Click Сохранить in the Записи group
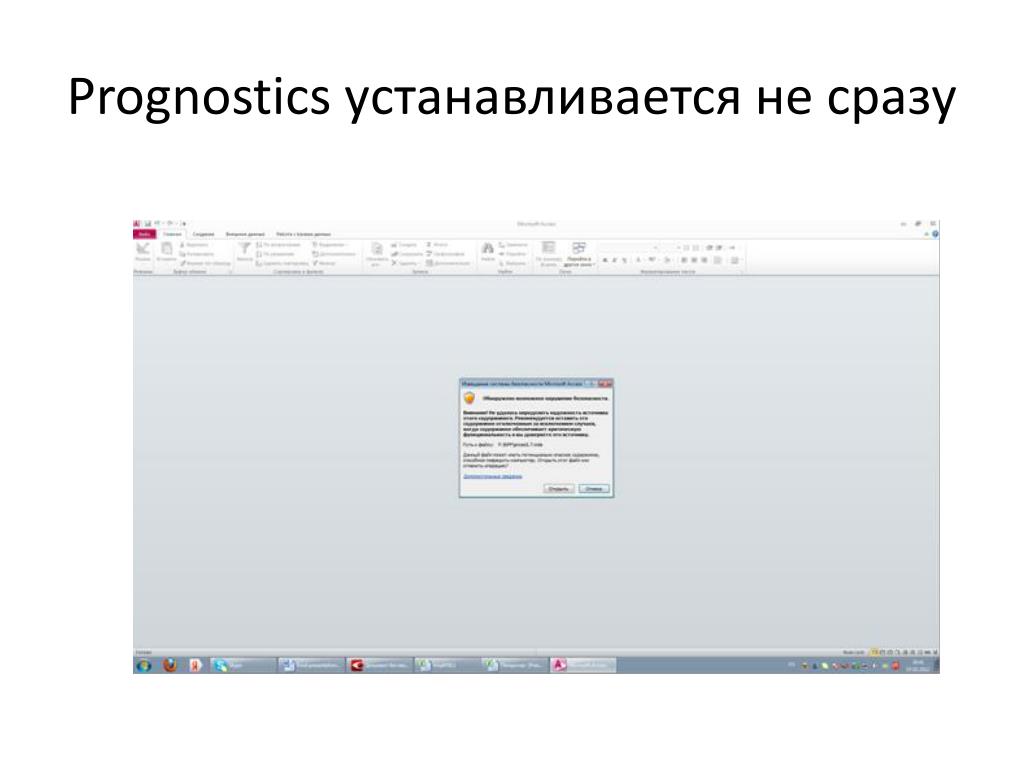 tap(407, 254)
